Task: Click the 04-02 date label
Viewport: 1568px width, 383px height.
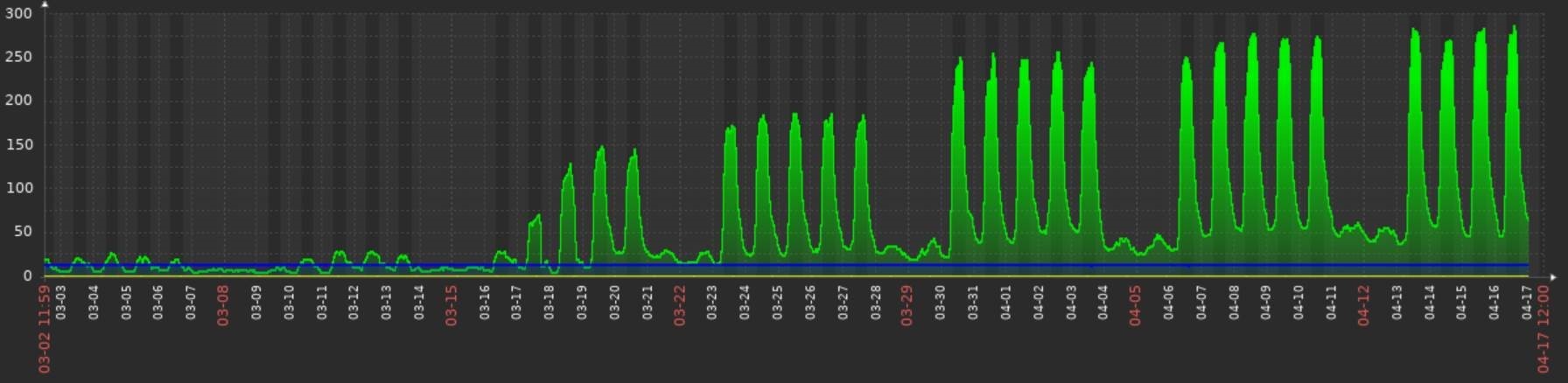Action: coord(1038,302)
